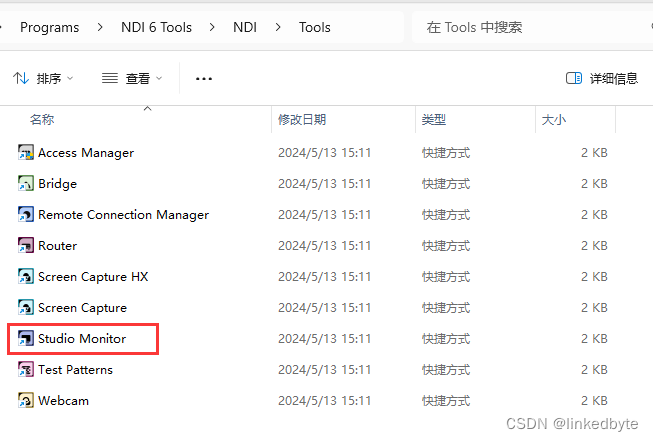
Task: Expand the chevron after NDI 6 Tools
Action: pos(212,27)
